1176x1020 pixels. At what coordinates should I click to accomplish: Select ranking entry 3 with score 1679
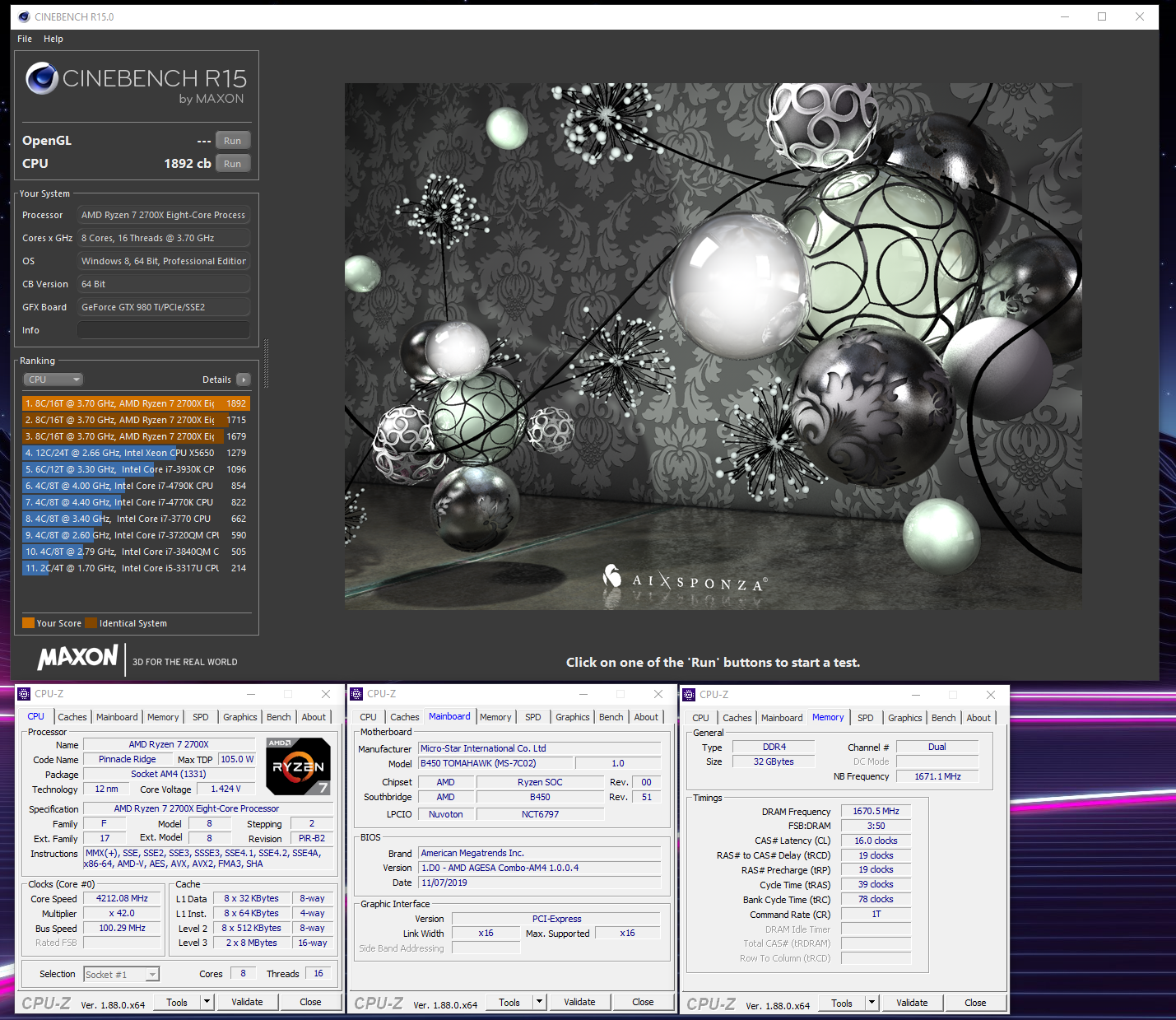(136, 436)
